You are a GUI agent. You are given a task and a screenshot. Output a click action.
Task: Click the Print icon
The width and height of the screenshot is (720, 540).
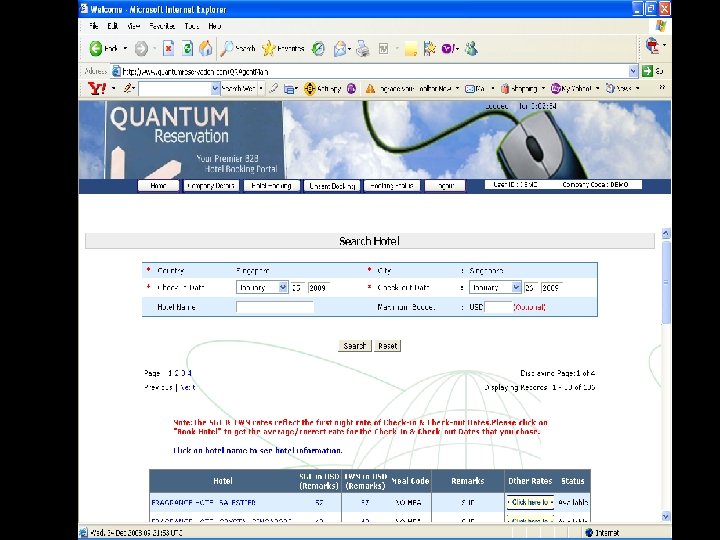363,48
